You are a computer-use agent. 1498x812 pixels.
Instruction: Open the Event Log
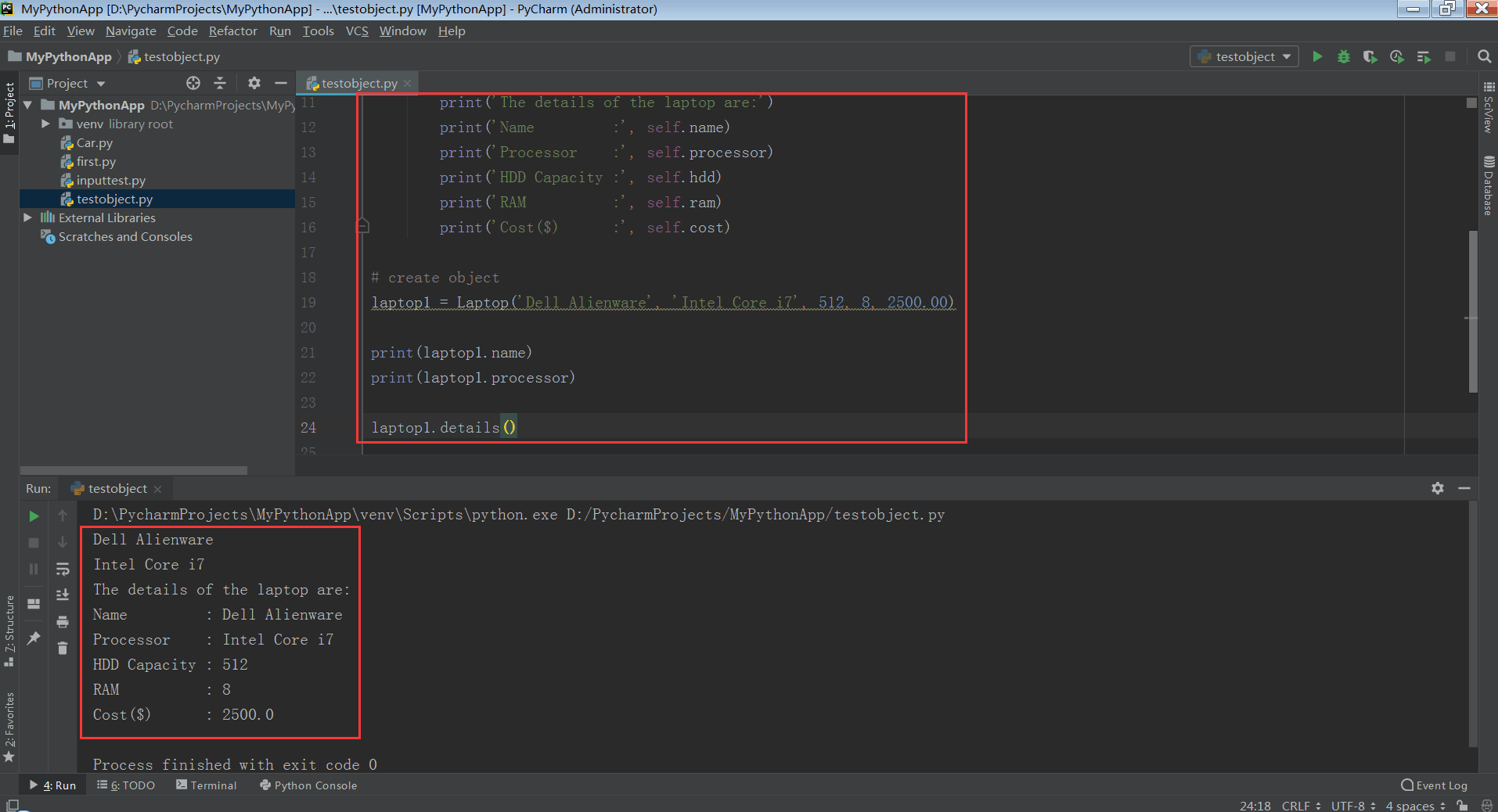1434,785
